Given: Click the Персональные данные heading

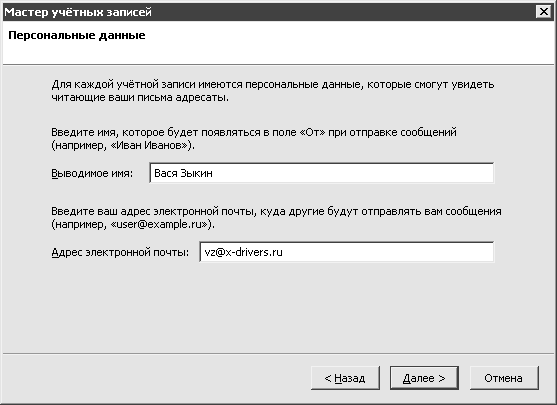Looking at the screenshot, I should pyautogui.click(x=77, y=35).
